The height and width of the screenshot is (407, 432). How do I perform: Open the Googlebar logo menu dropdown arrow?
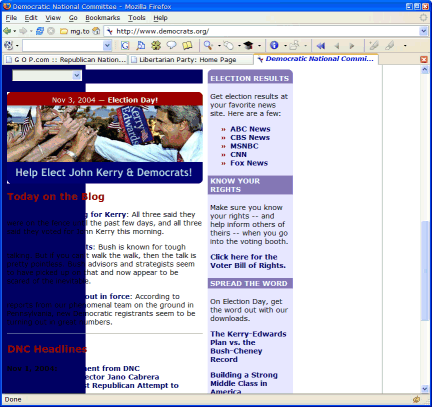tap(17, 46)
